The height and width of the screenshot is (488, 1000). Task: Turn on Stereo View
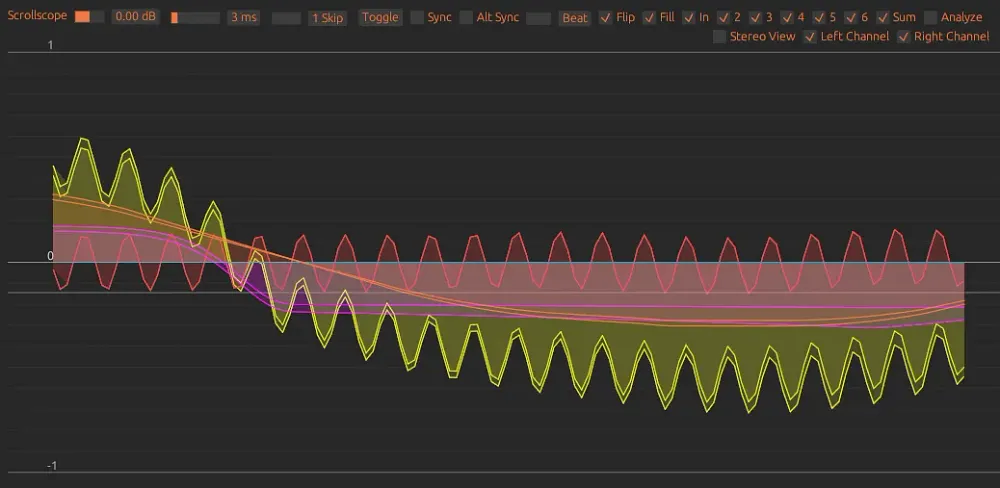(x=720, y=37)
